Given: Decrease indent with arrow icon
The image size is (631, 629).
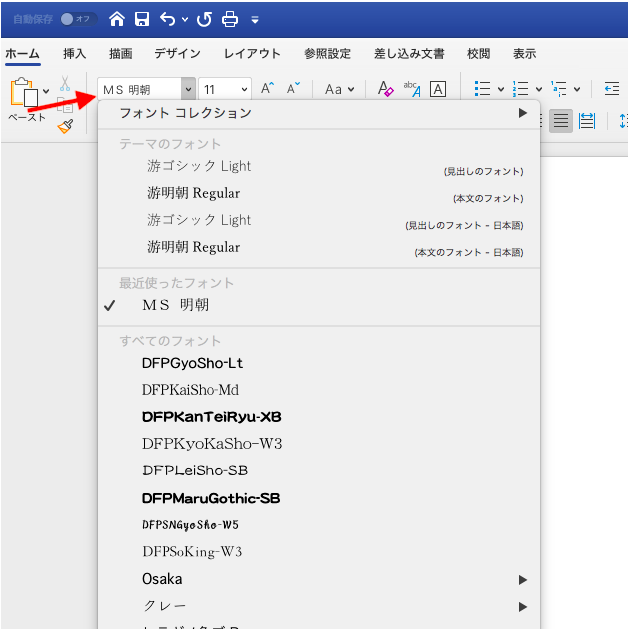Looking at the screenshot, I should (612, 89).
